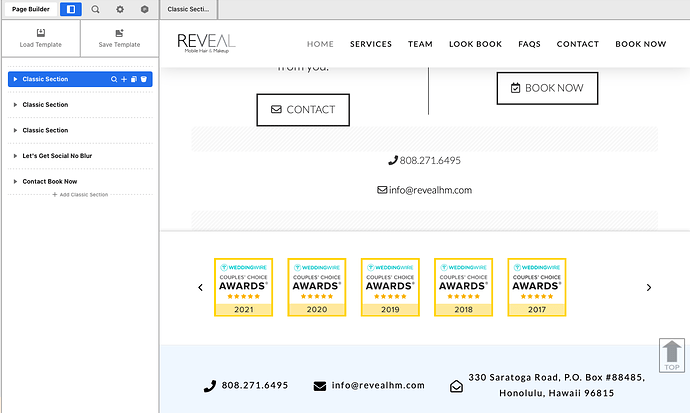Click Load Template
Screen dimensions: 690x413
click(x=40, y=39)
